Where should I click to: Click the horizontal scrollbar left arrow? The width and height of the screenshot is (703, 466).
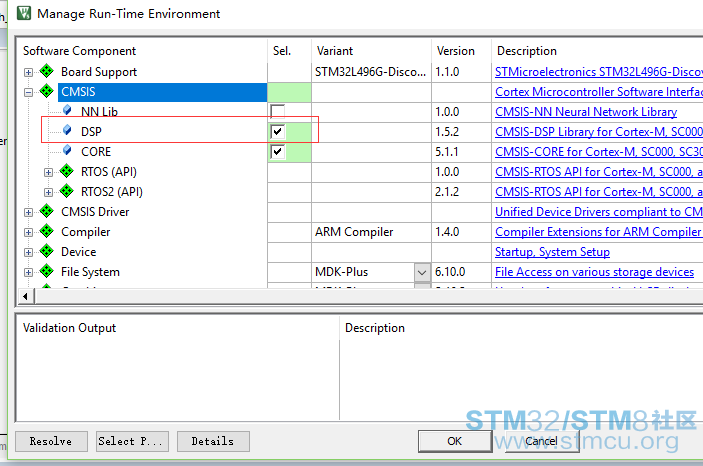26,296
